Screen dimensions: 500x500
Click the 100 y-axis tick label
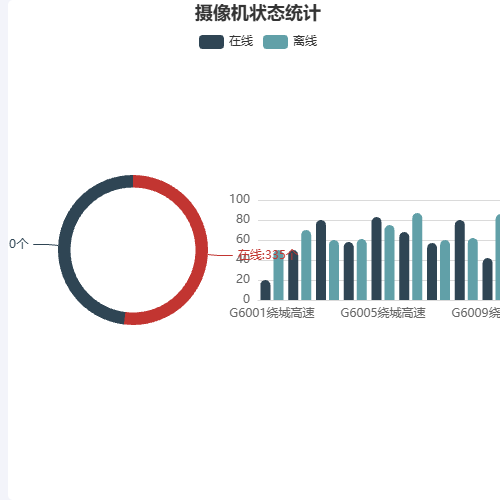pyautogui.click(x=239, y=199)
